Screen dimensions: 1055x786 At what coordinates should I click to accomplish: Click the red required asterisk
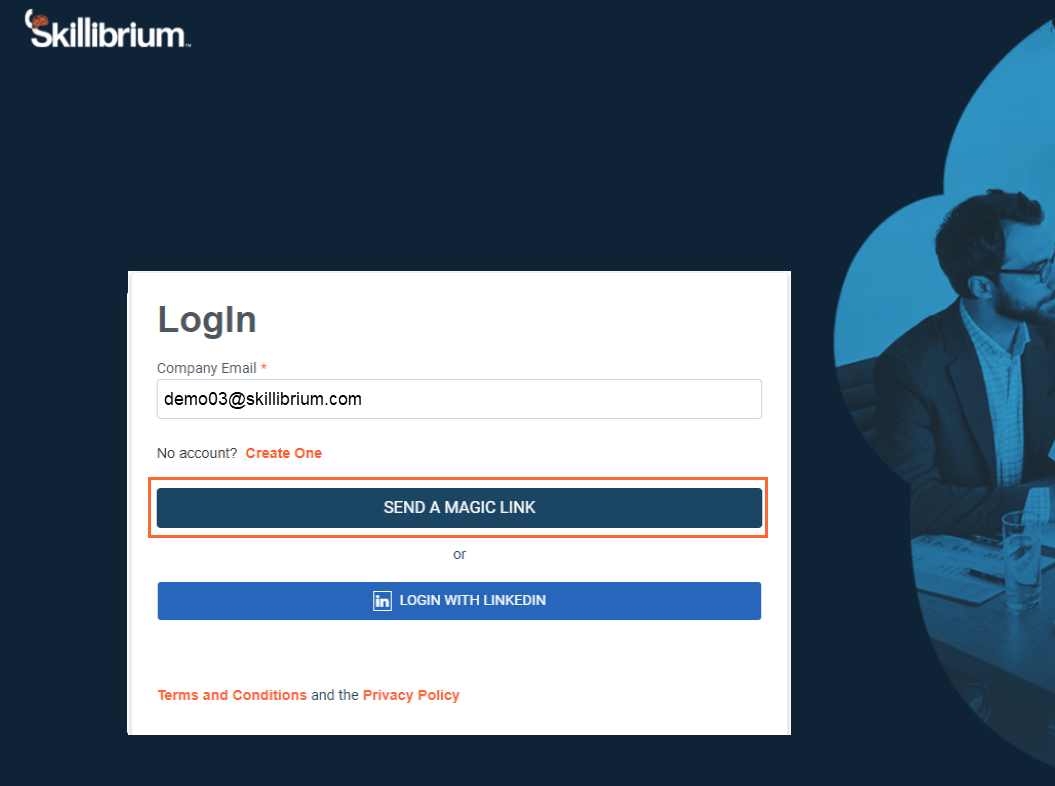[x=264, y=367]
